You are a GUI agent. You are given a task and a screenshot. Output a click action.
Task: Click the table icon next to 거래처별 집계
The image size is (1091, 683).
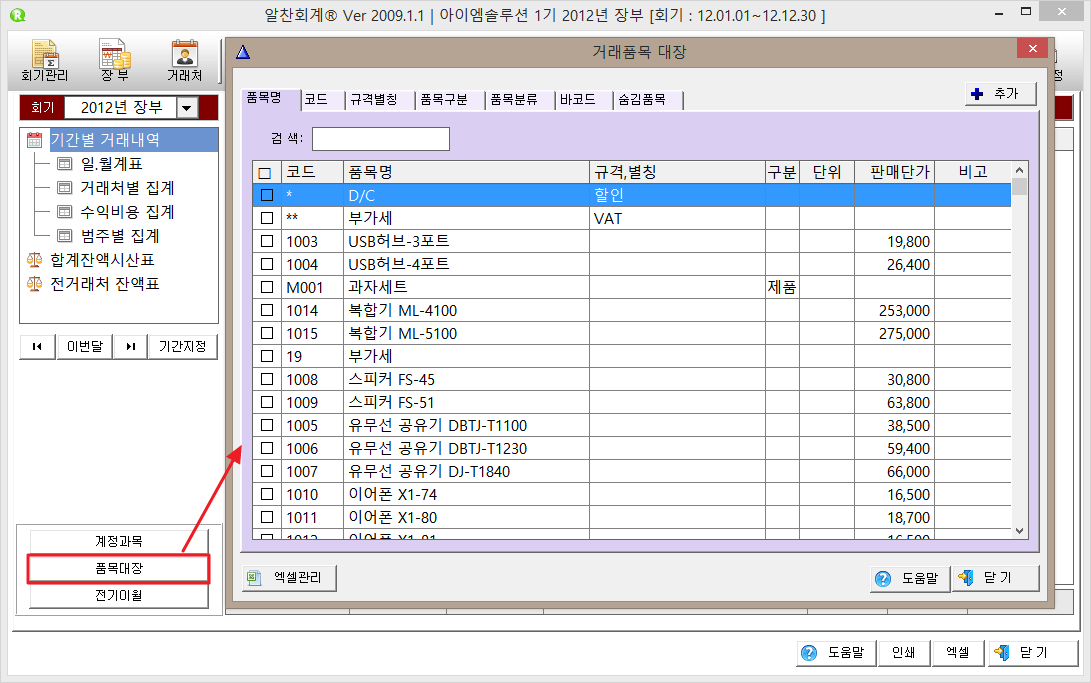(65, 188)
